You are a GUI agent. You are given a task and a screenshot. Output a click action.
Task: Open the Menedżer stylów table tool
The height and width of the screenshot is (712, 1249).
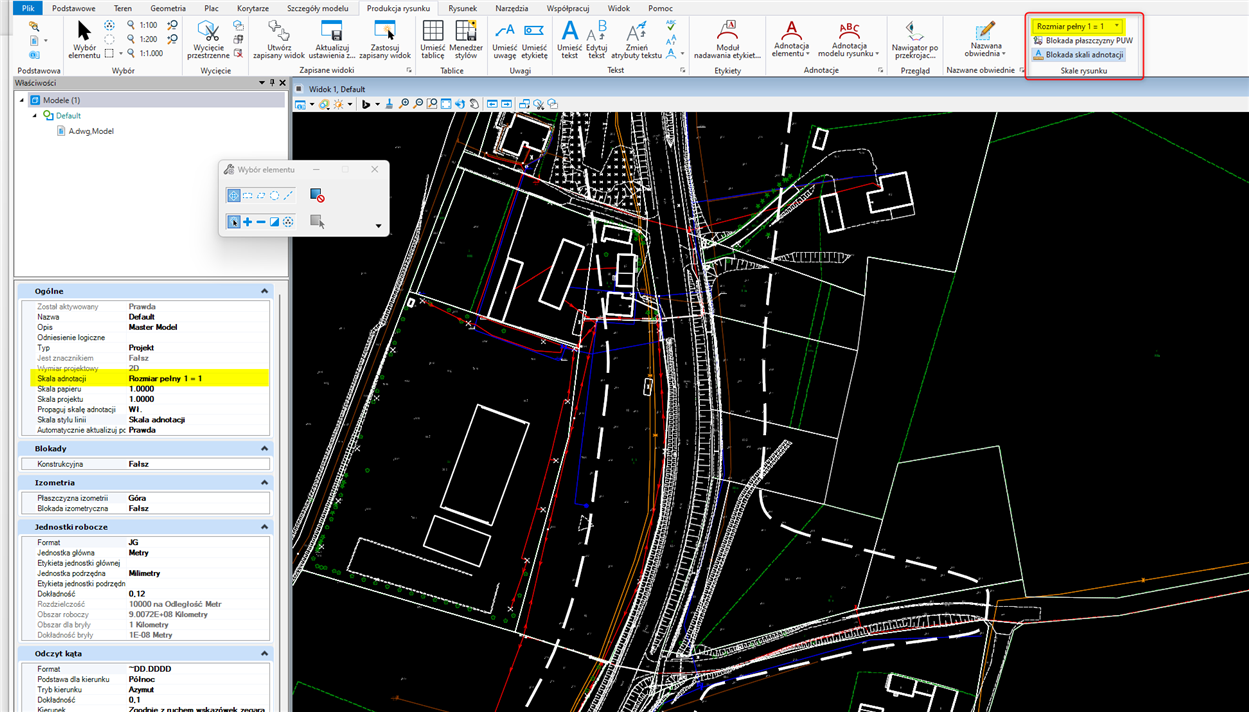pyautogui.click(x=465, y=31)
